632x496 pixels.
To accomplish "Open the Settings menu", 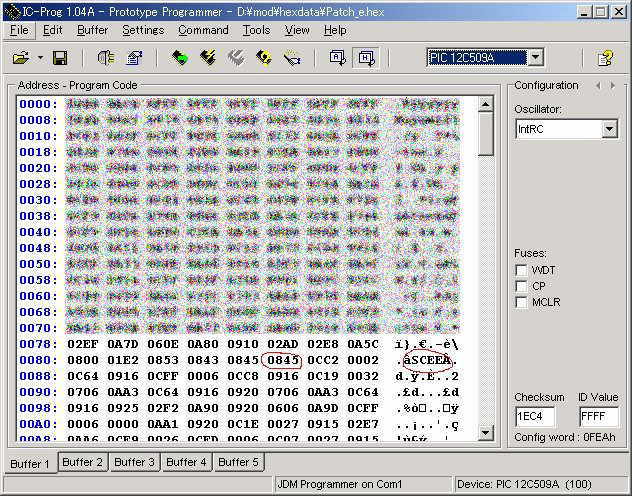I will coord(143,30).
